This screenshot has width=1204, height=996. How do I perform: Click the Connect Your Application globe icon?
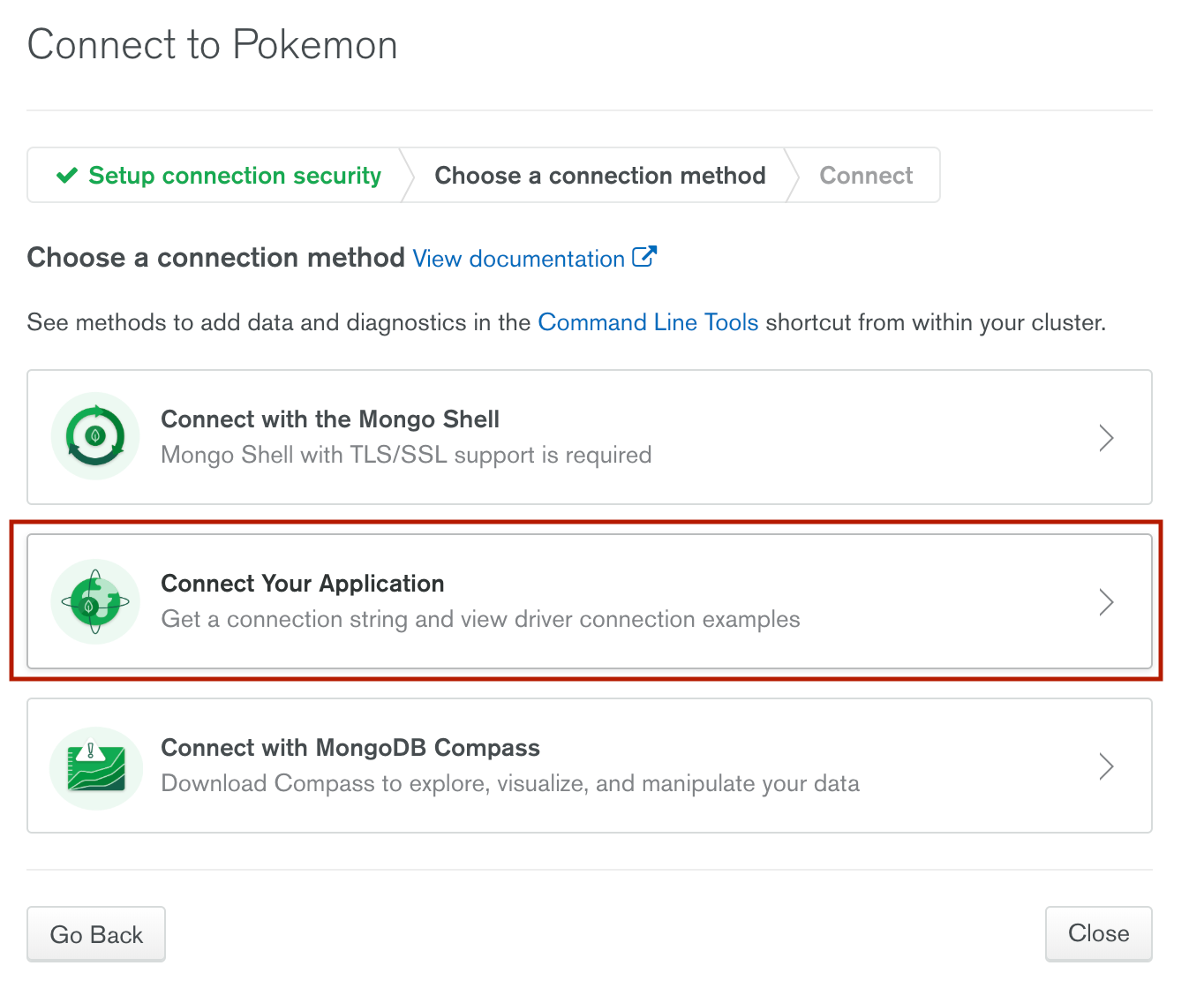[x=95, y=601]
